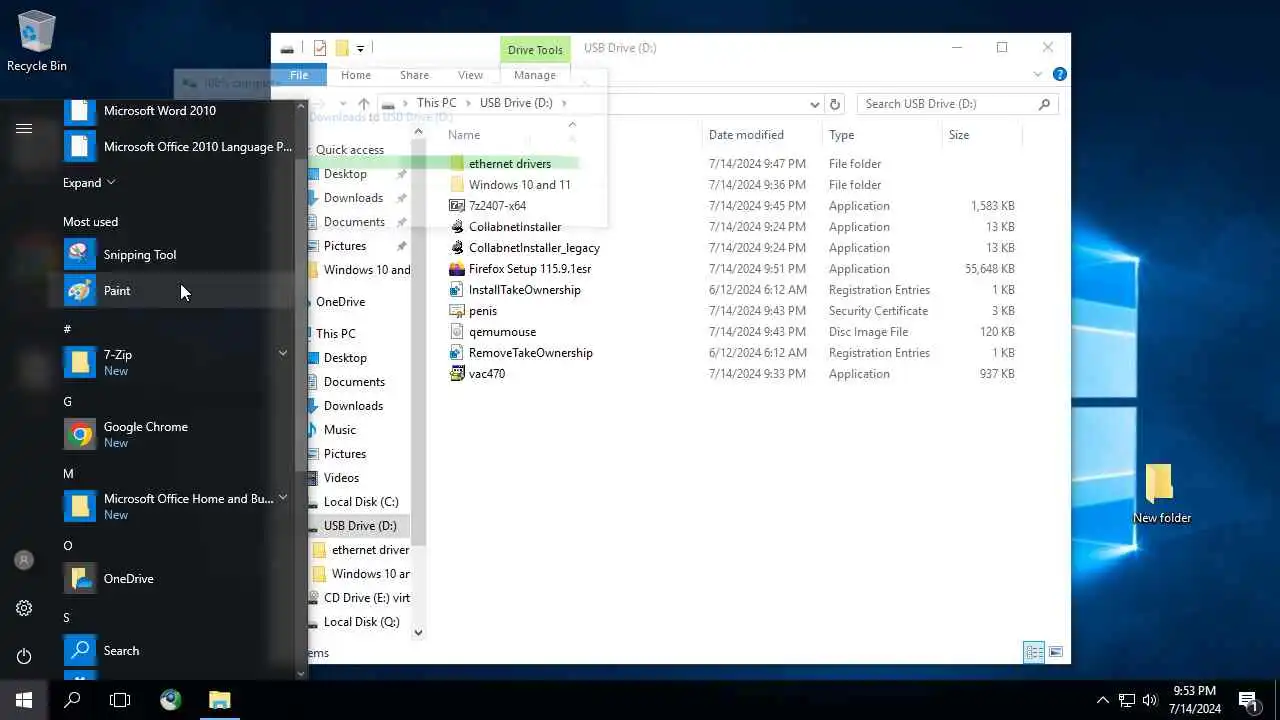Navigate up one folder level
Viewport: 1280px width, 720px height.
click(364, 104)
